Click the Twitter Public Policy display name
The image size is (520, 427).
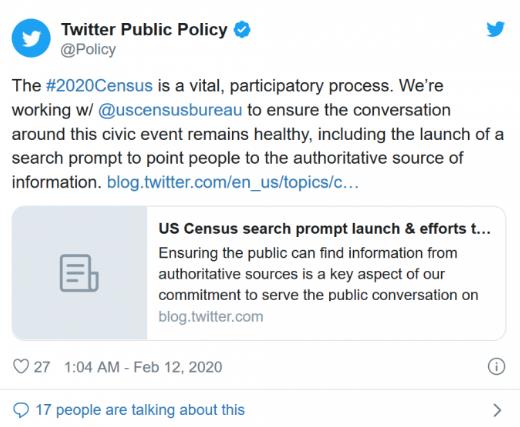(144, 29)
